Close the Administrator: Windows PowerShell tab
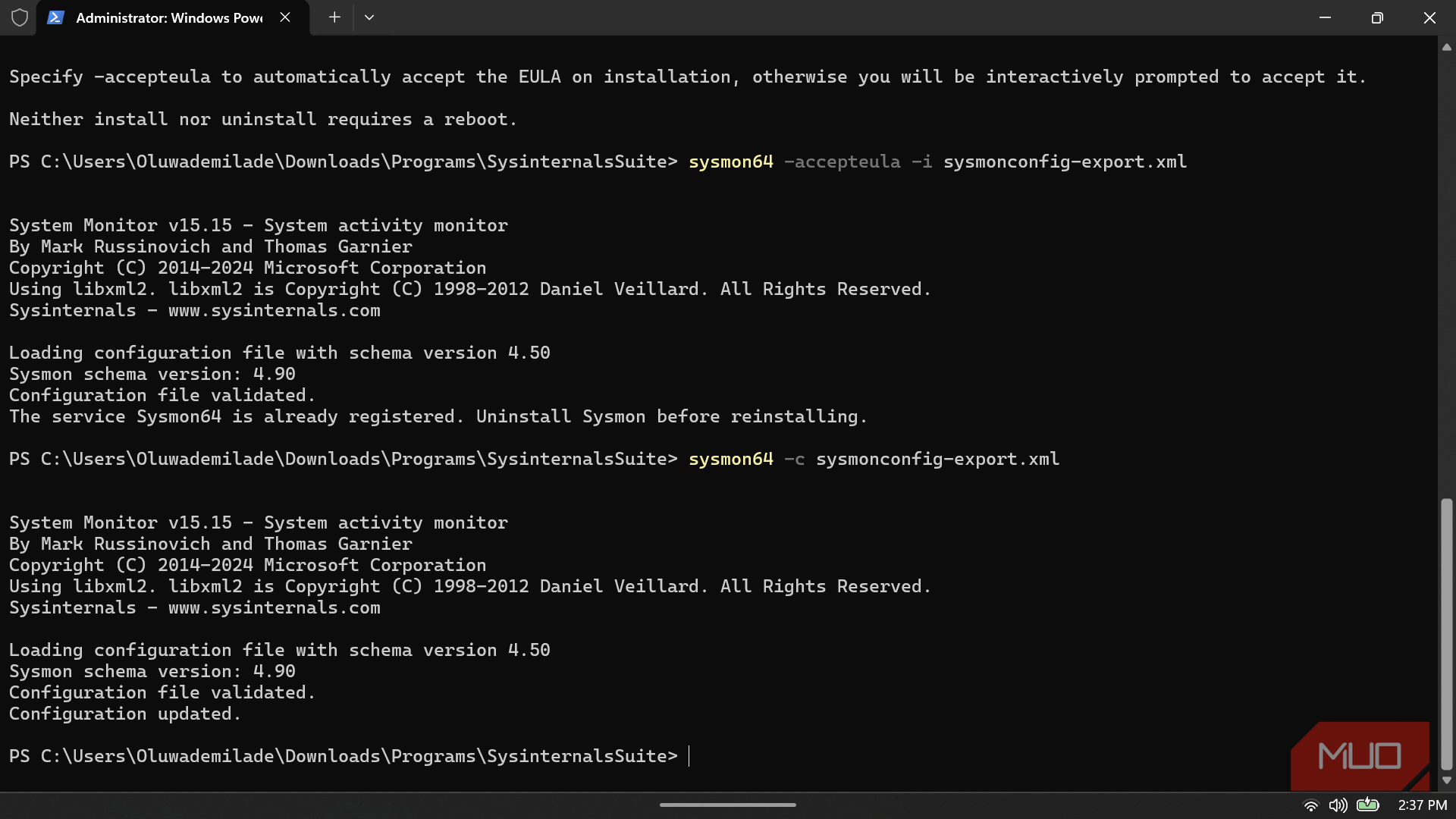 [x=285, y=17]
